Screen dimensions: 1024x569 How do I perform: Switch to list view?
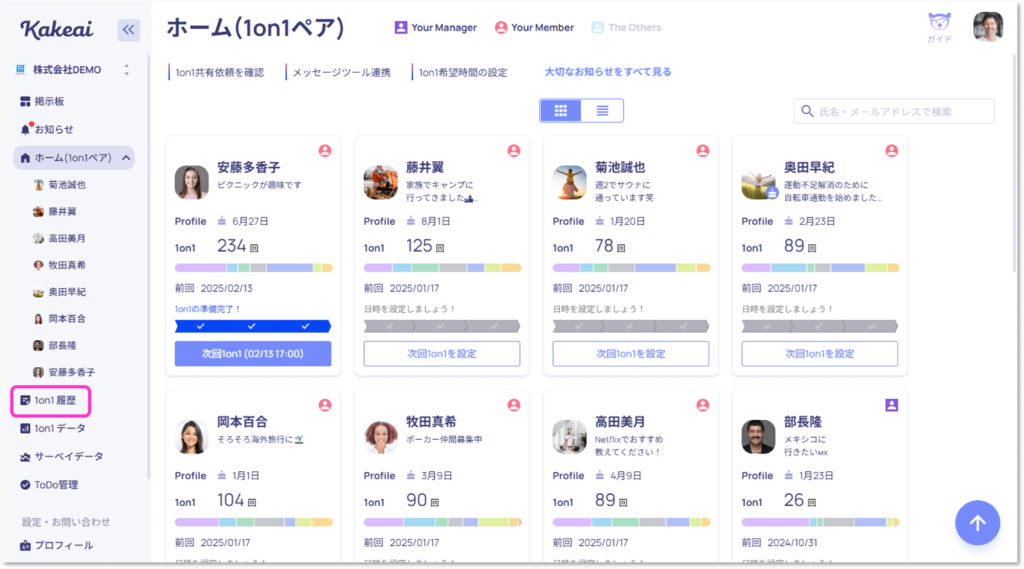(x=602, y=111)
